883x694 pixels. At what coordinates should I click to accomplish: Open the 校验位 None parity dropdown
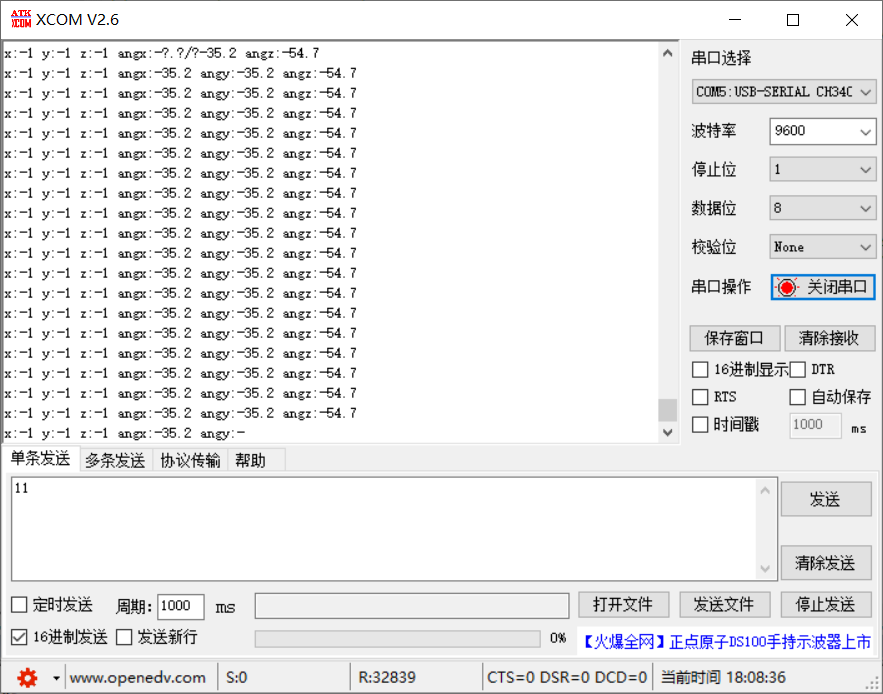click(823, 247)
